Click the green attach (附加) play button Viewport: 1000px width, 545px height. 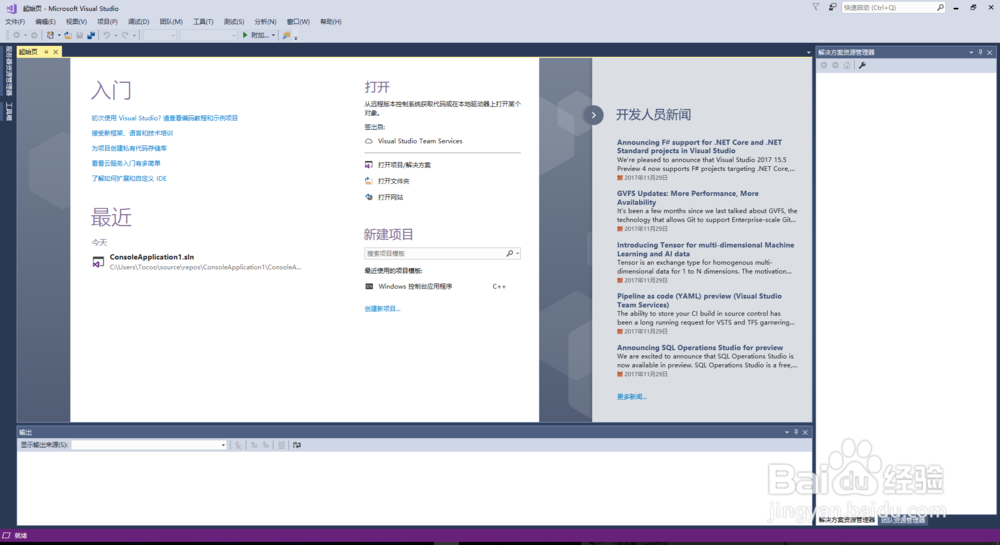pyautogui.click(x=255, y=35)
